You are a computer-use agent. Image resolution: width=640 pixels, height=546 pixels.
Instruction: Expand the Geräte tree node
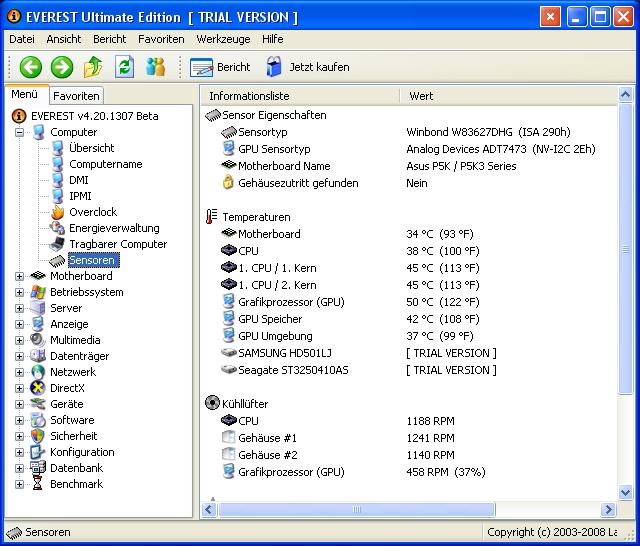coord(19,404)
